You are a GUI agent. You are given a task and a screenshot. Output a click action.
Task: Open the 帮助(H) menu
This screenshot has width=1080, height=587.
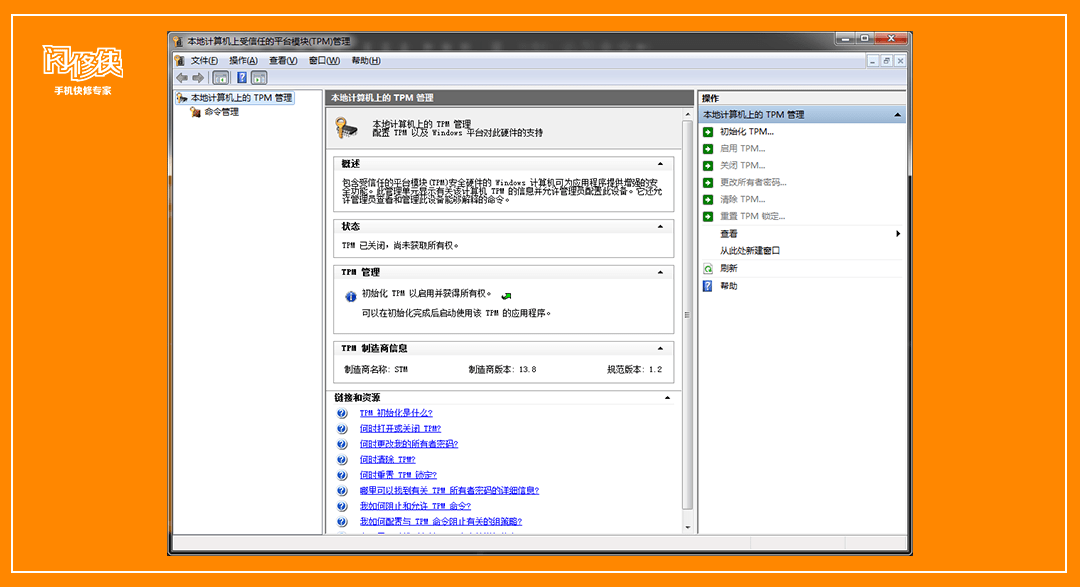pos(366,61)
